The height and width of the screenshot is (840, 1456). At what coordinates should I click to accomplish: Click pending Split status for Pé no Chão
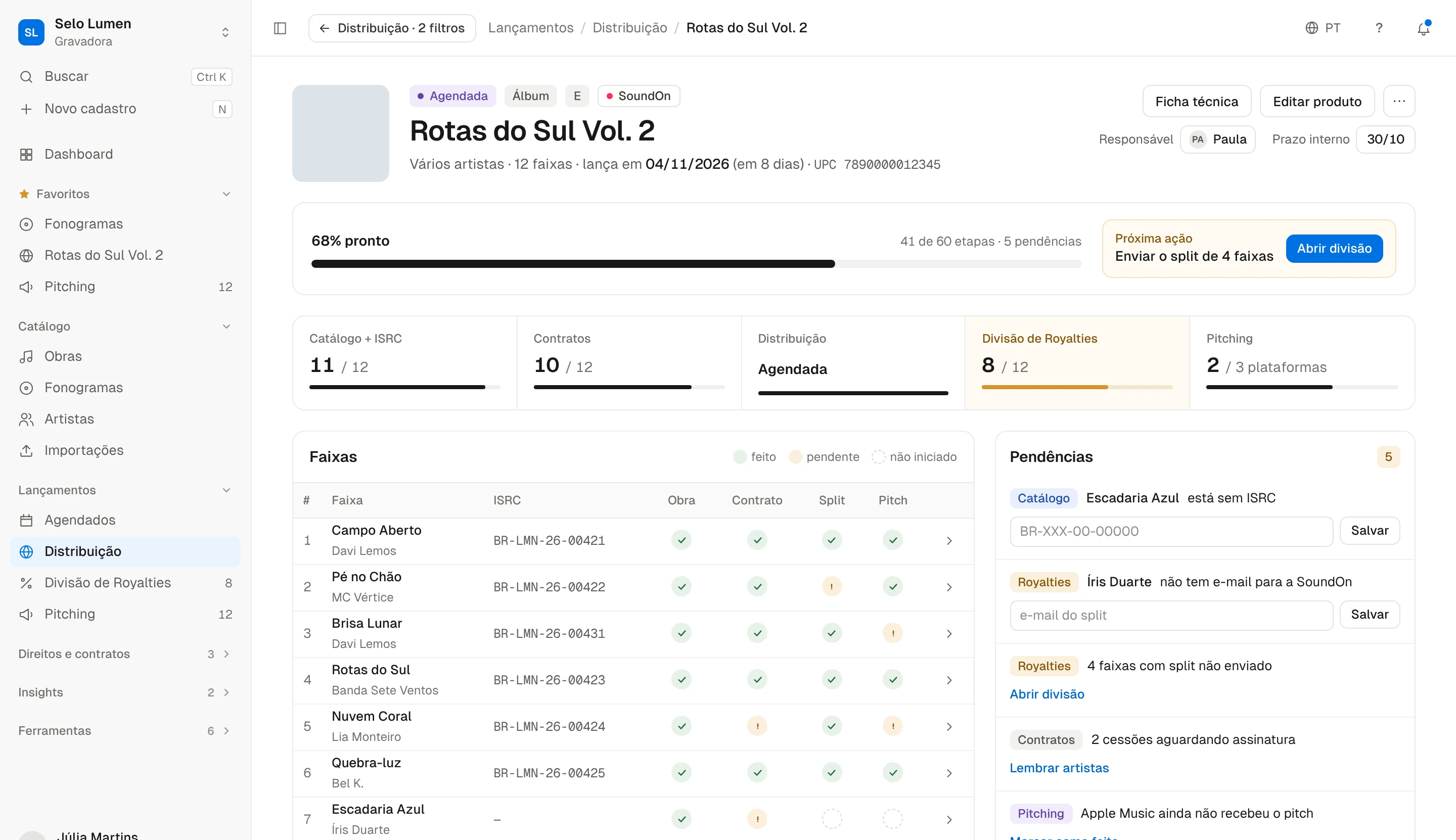(832, 587)
